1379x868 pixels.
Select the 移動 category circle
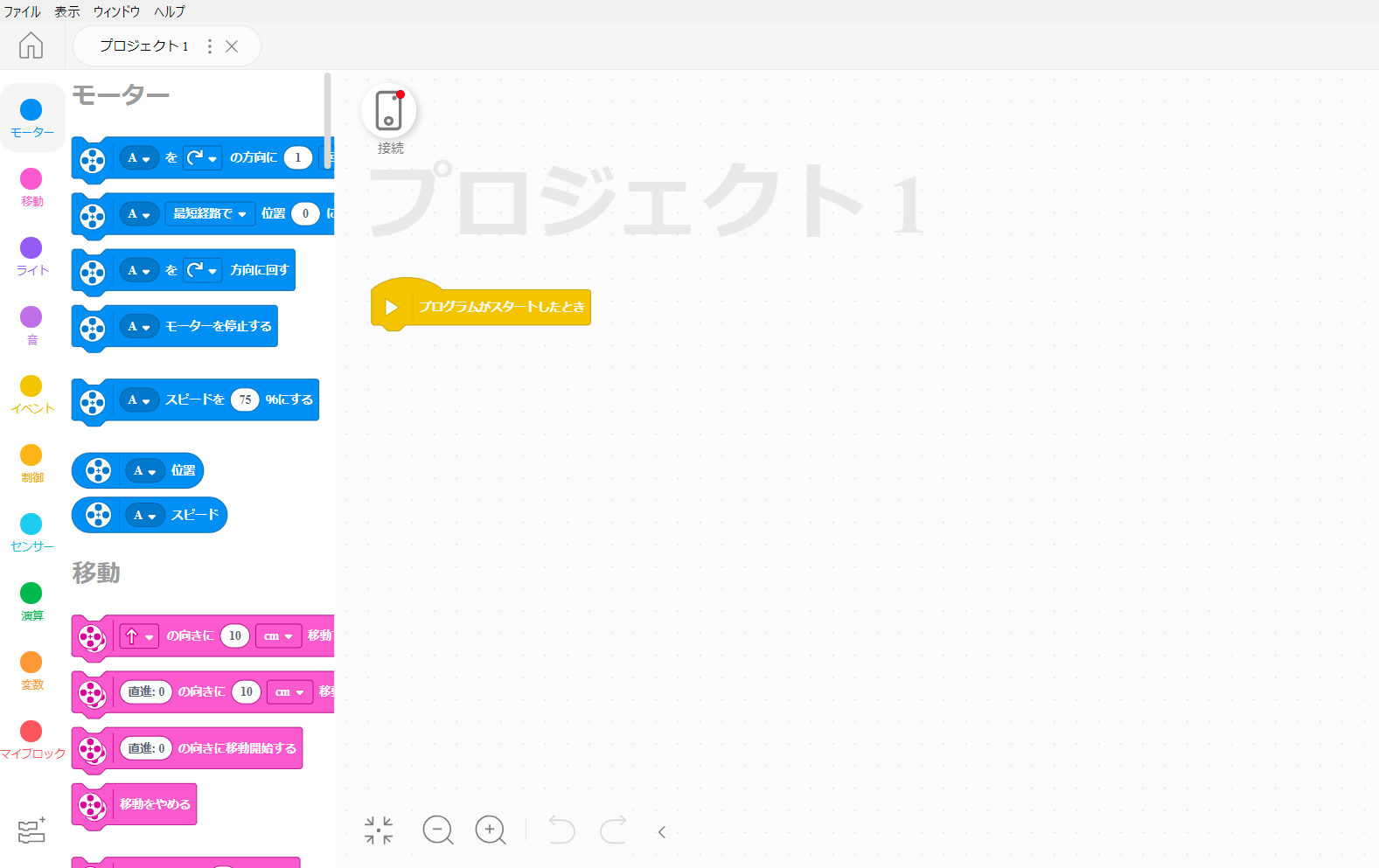31,178
